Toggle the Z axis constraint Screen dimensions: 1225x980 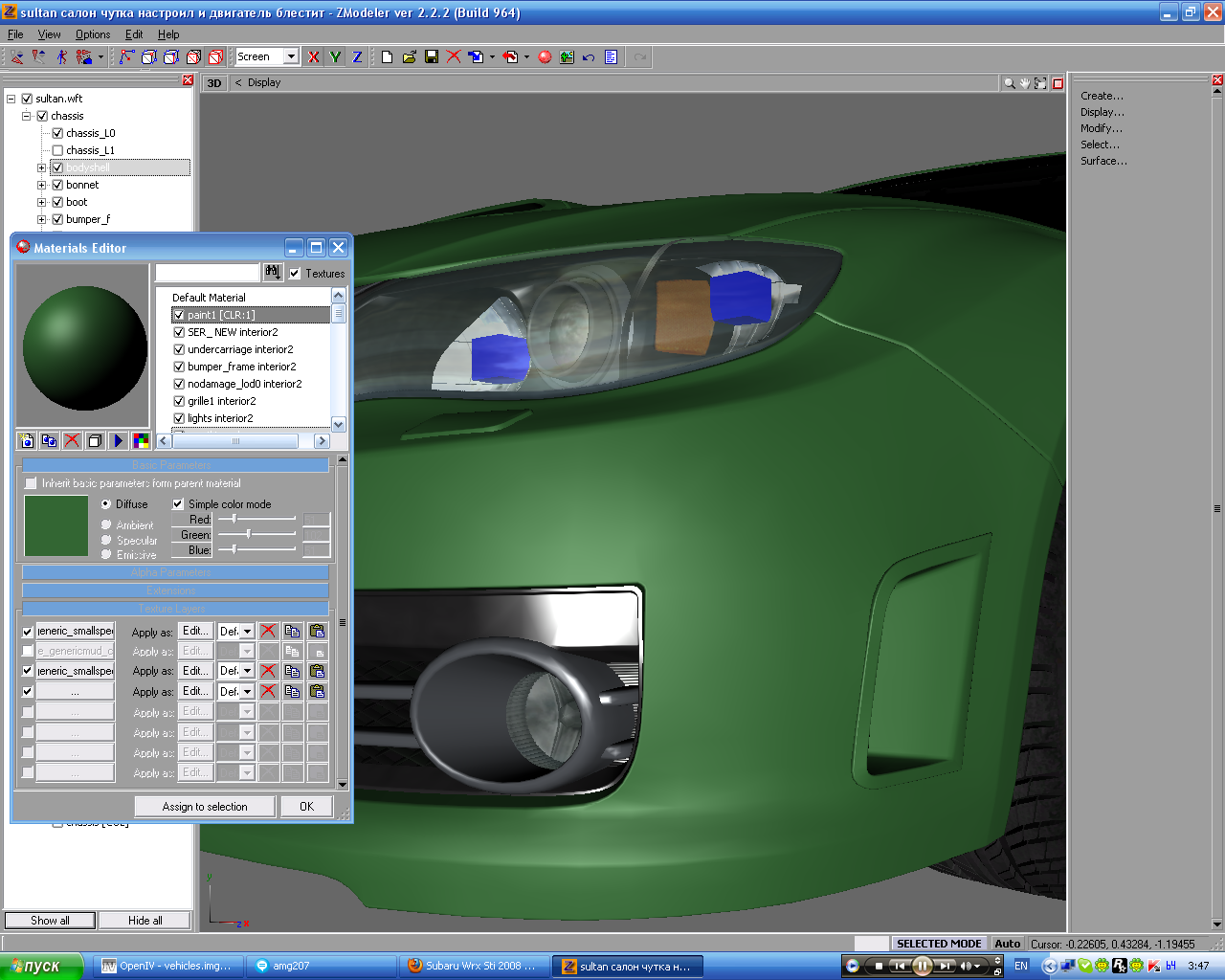[x=357, y=57]
